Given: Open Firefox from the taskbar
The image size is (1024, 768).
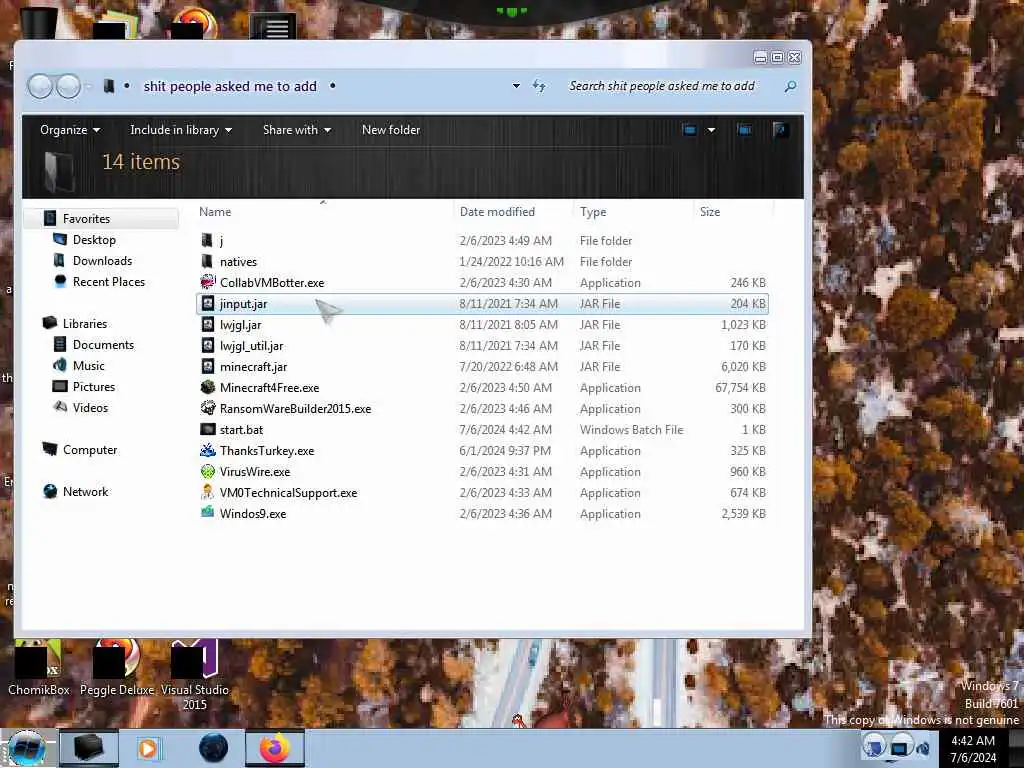Looking at the screenshot, I should point(275,748).
